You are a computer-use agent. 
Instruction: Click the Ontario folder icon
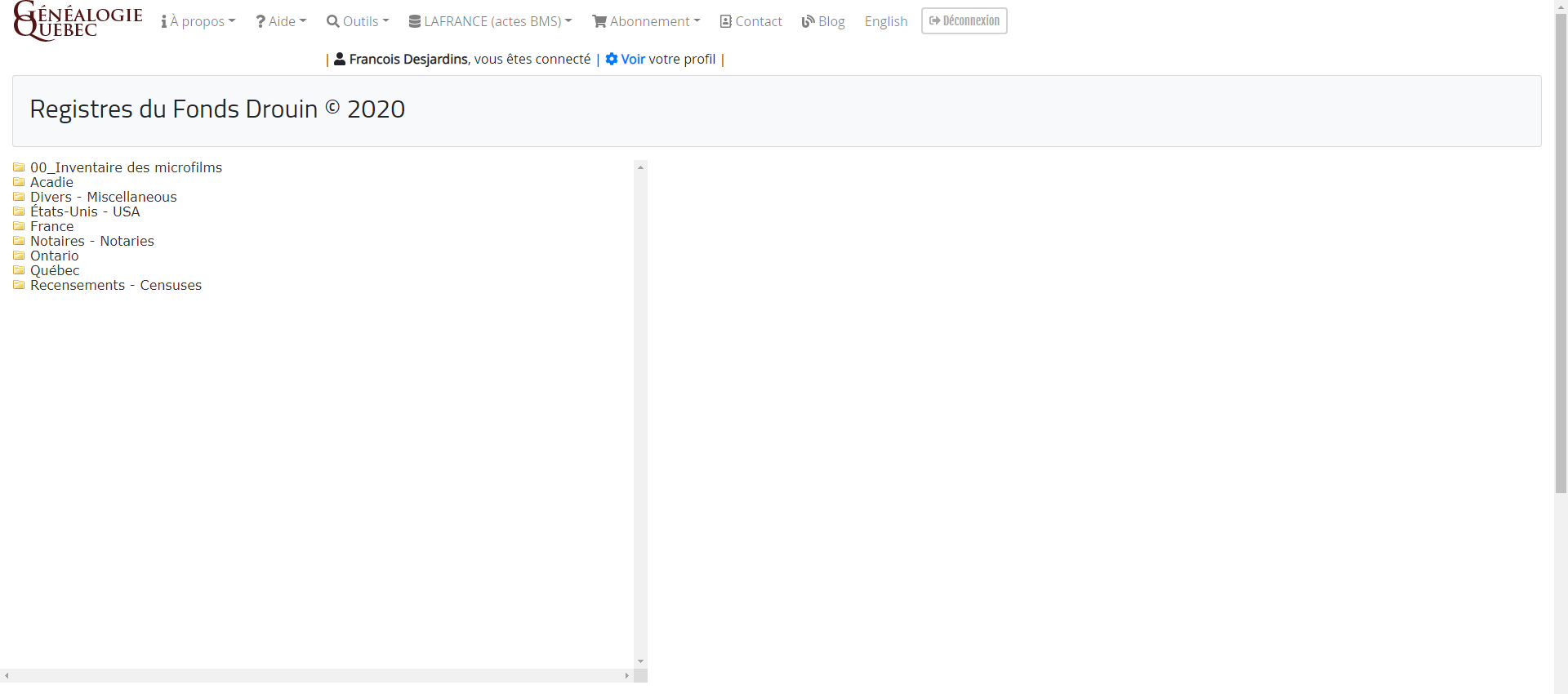click(19, 256)
